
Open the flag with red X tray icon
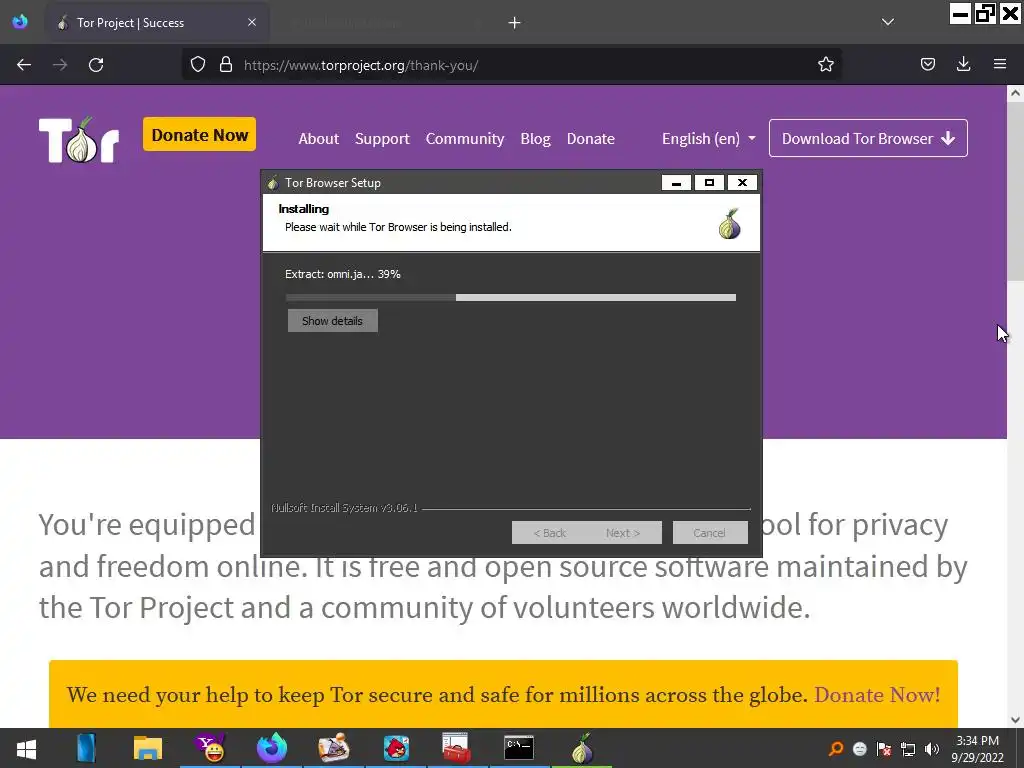pyautogui.click(x=884, y=749)
